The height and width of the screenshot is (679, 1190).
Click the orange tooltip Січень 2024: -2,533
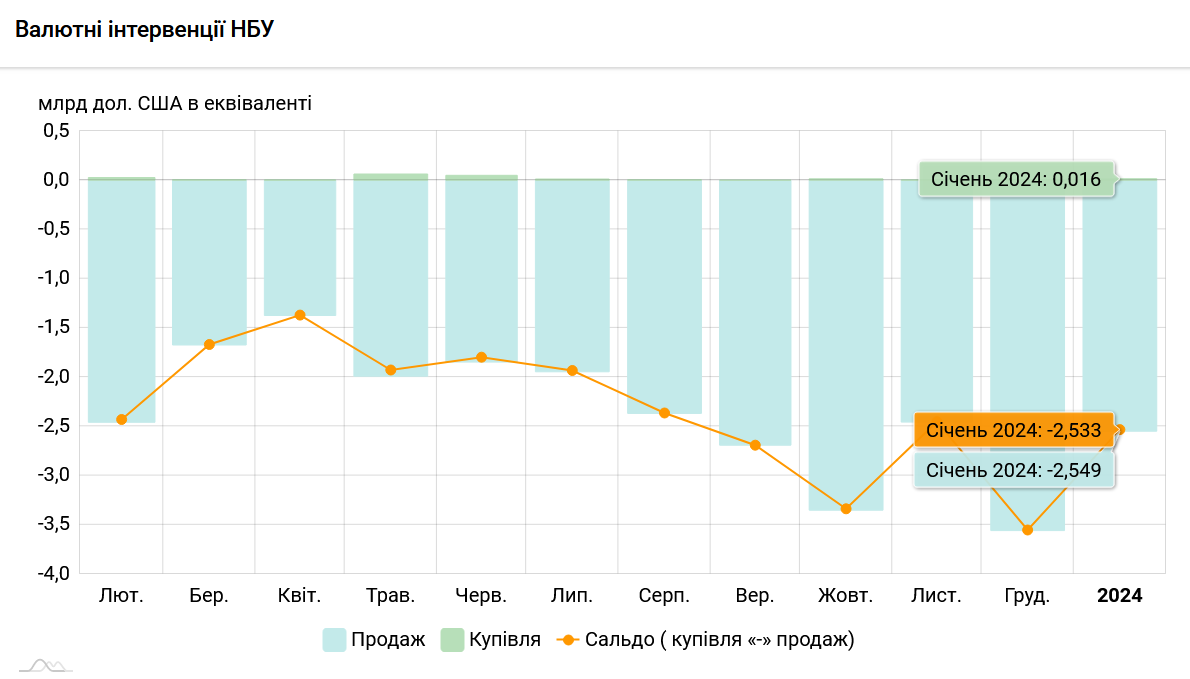pos(1014,431)
